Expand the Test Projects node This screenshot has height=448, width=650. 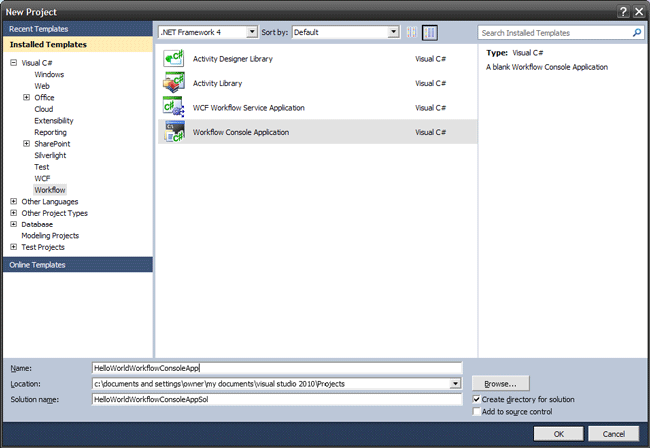[14, 247]
